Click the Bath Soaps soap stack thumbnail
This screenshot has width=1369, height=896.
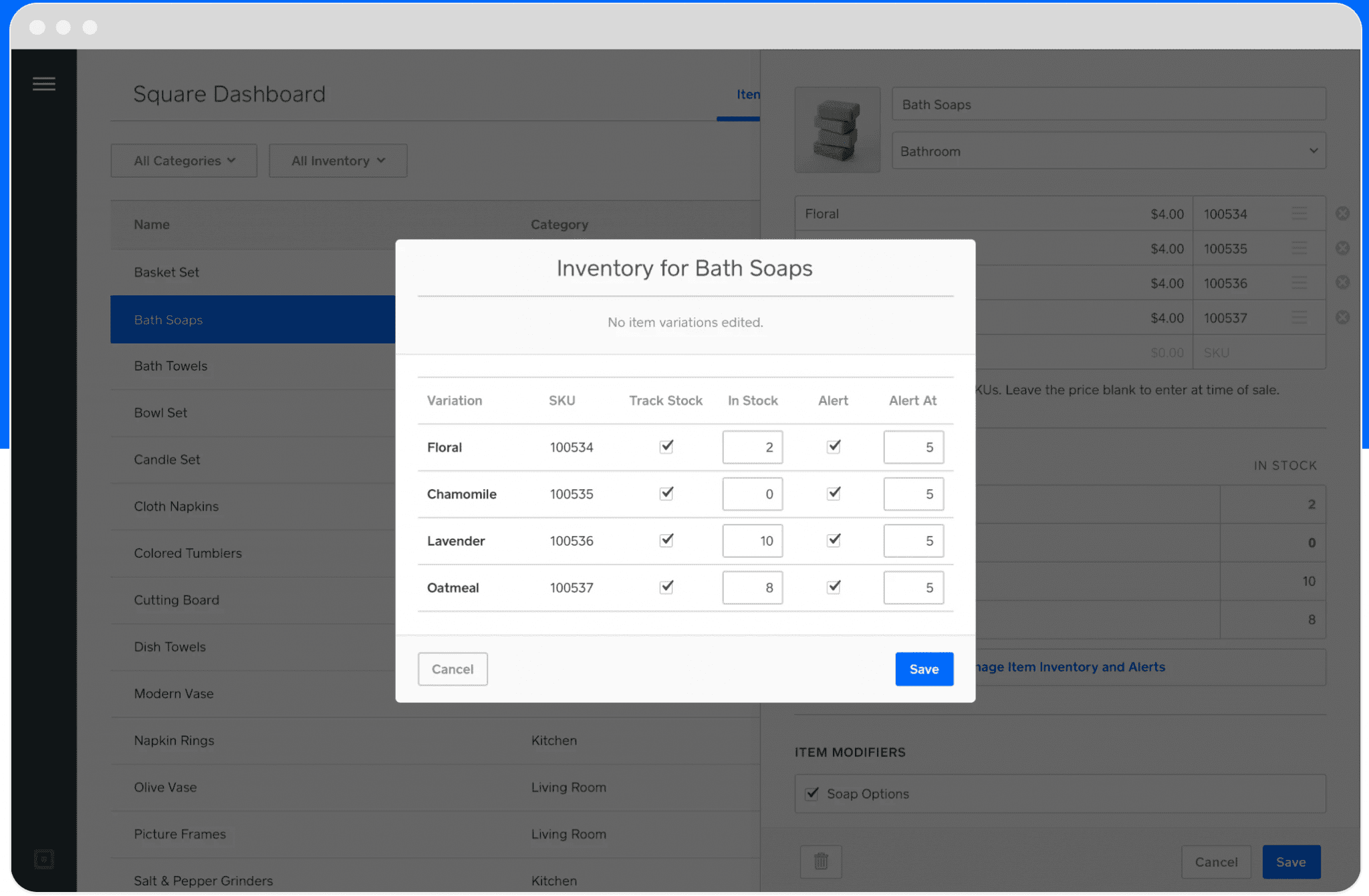click(x=837, y=129)
